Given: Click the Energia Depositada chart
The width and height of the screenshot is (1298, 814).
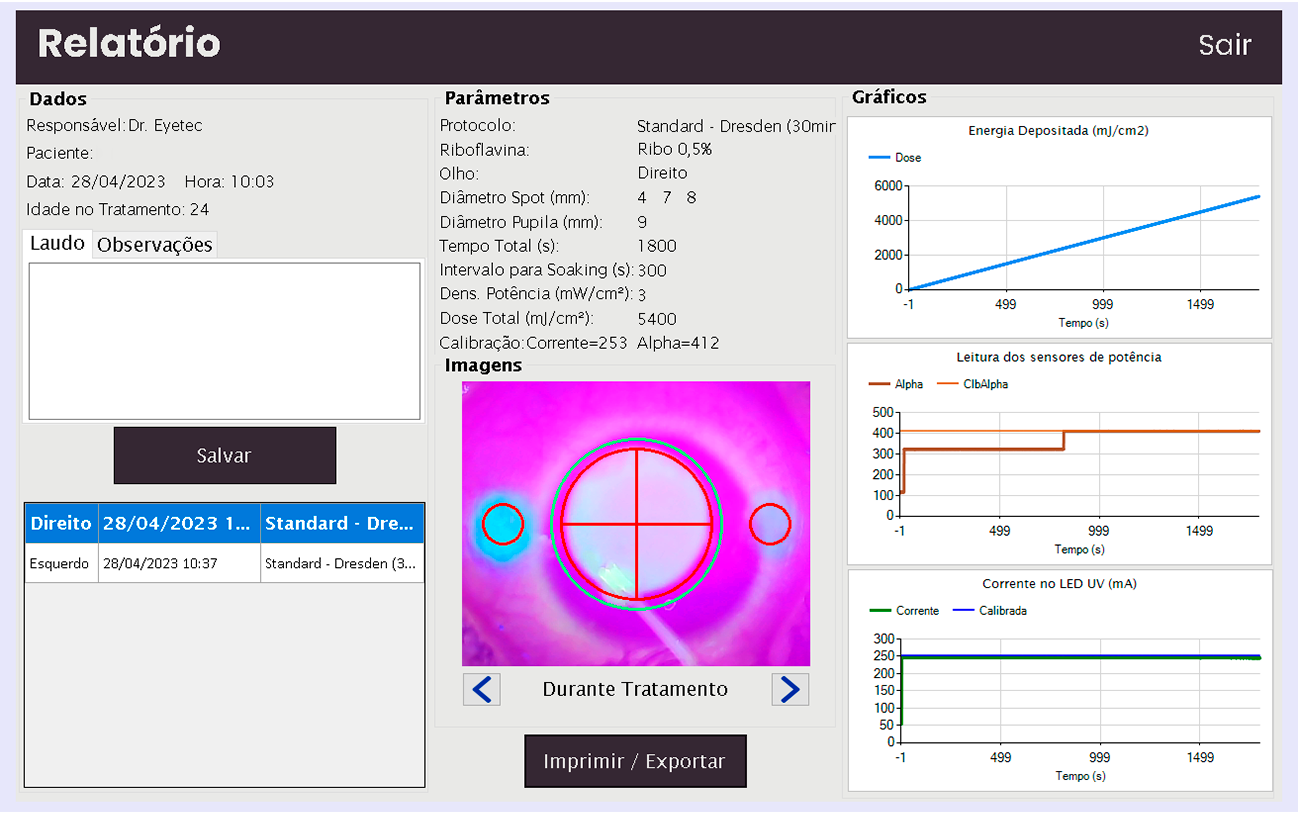Looking at the screenshot, I should point(1059,227).
